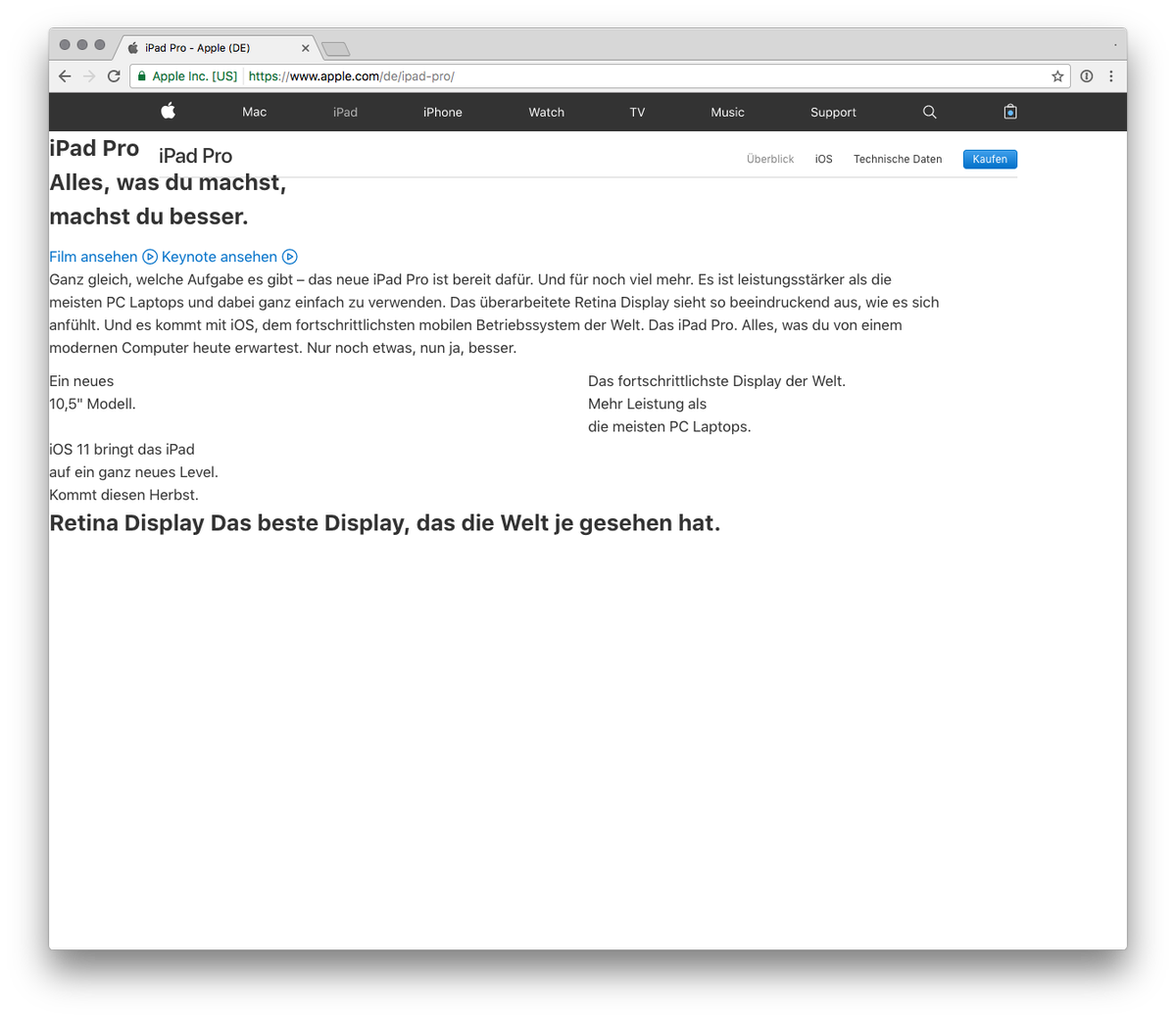Click 'die meisten PC Laptops.' text

click(x=669, y=426)
